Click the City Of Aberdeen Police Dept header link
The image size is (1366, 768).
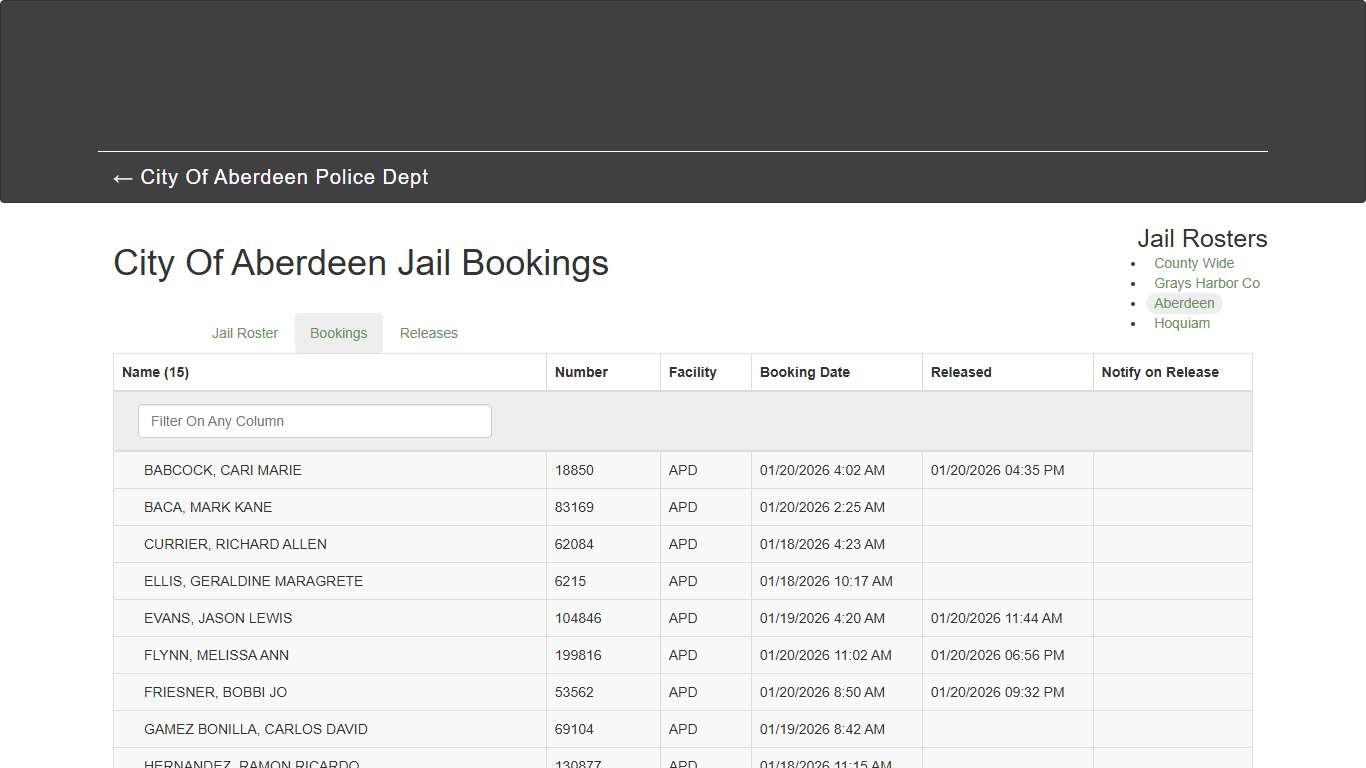tap(285, 177)
